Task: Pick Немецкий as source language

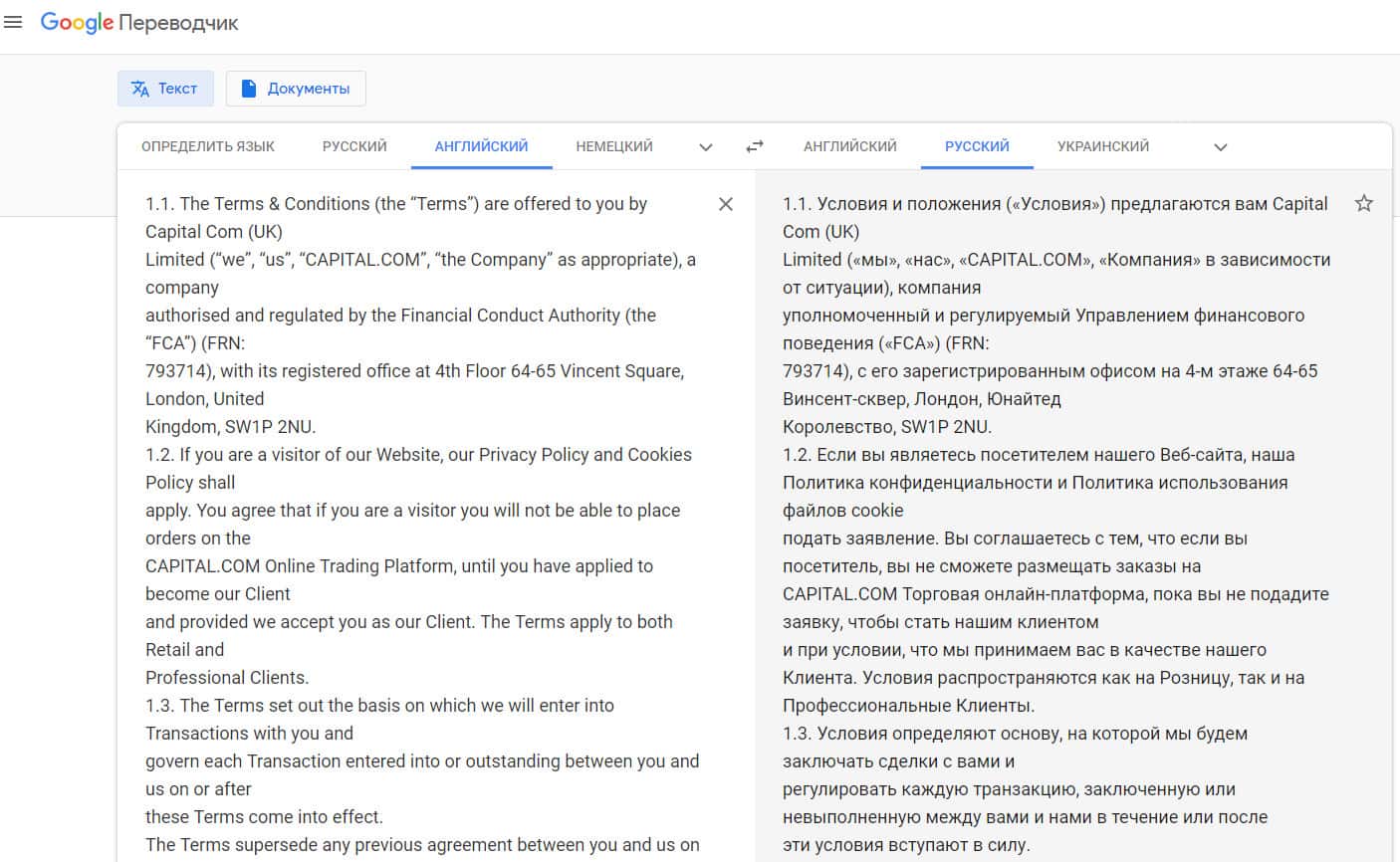Action: click(x=614, y=146)
